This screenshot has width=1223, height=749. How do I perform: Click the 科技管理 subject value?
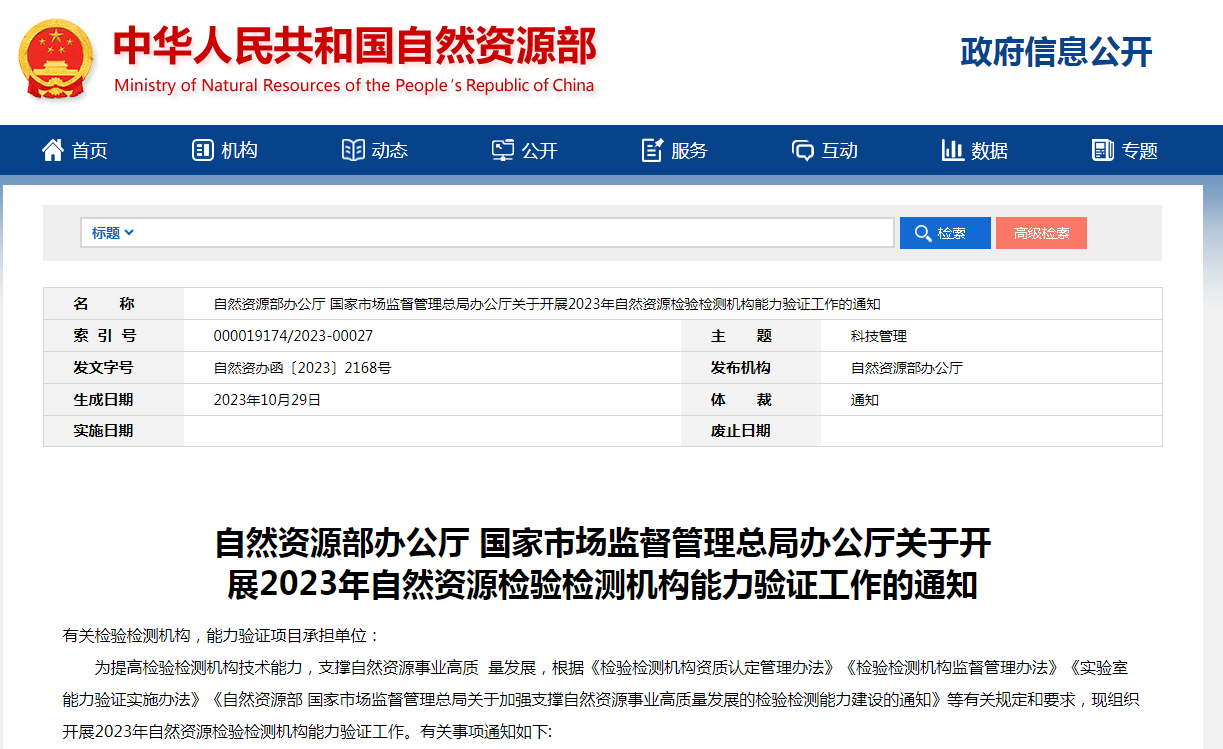click(x=878, y=336)
